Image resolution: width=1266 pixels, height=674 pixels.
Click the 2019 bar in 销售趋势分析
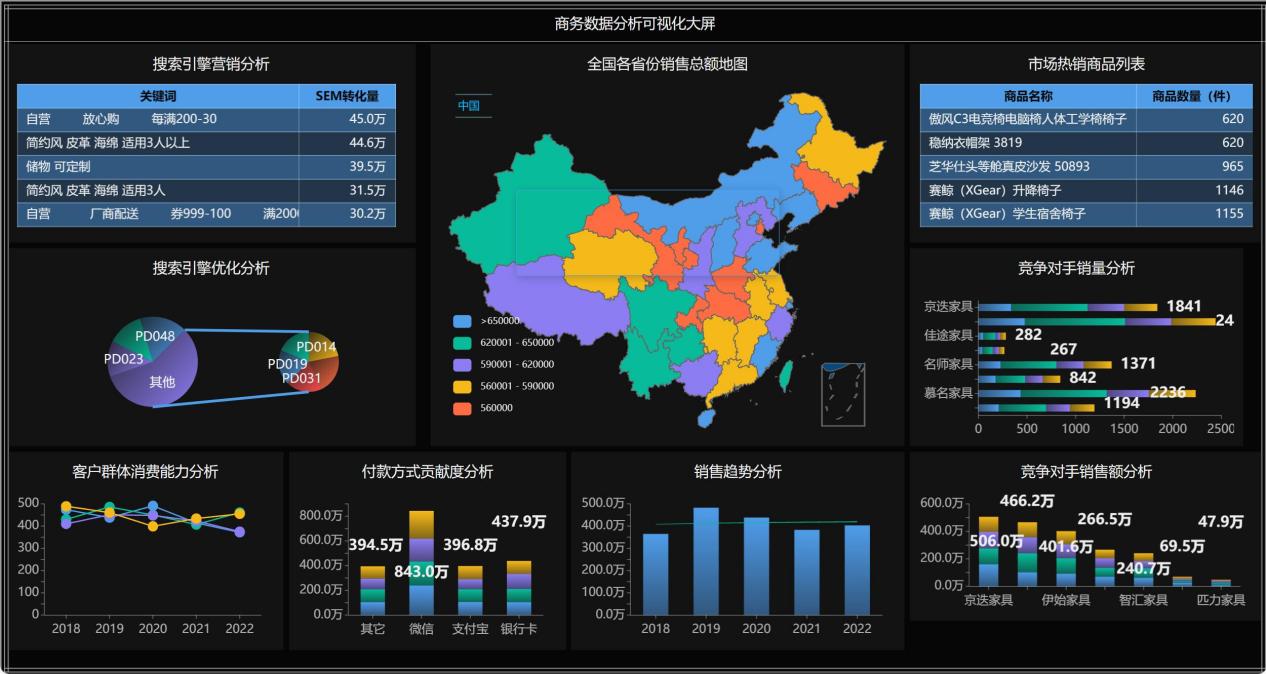coord(706,560)
